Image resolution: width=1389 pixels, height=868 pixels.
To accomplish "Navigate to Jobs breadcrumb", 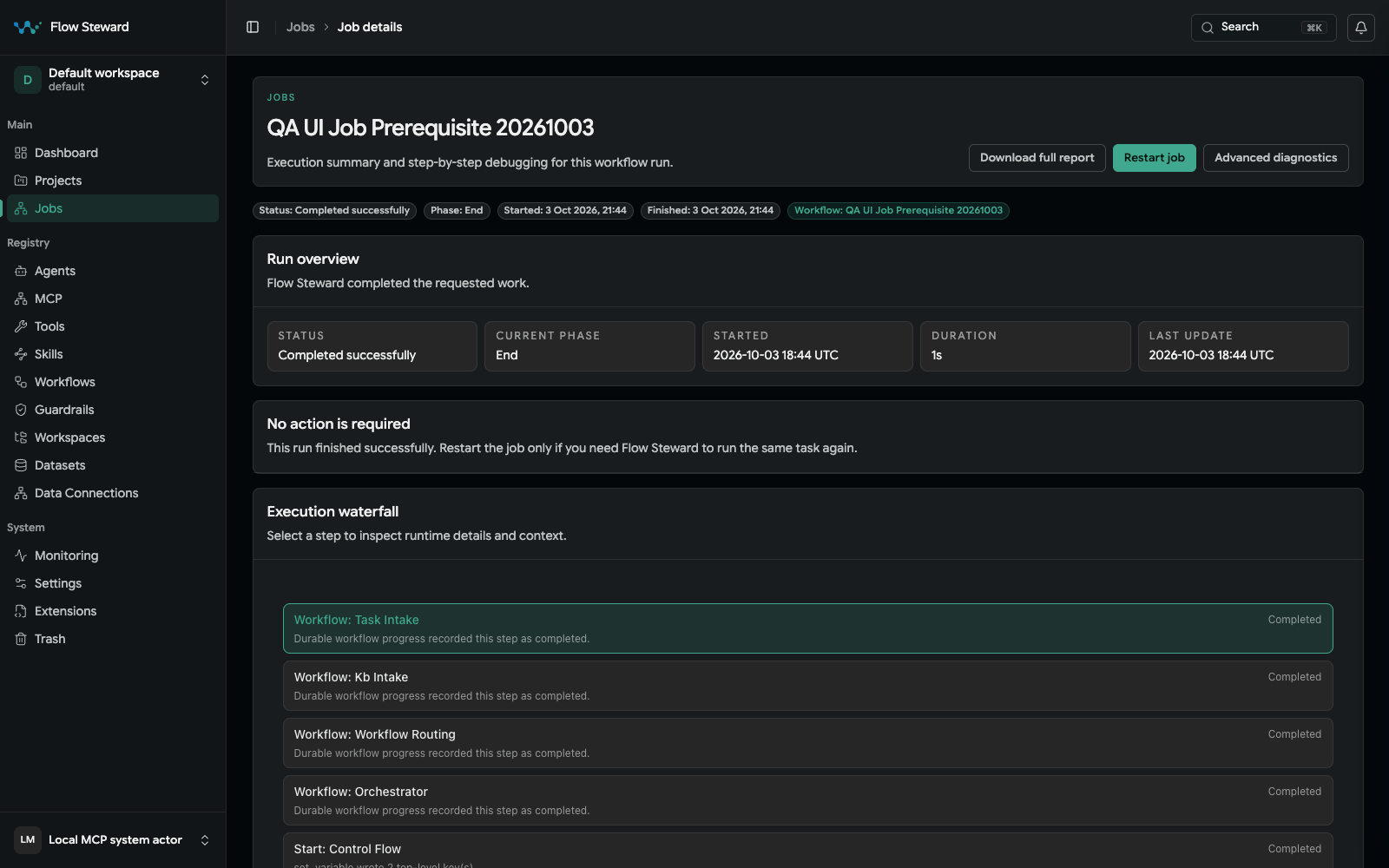I will tap(300, 27).
